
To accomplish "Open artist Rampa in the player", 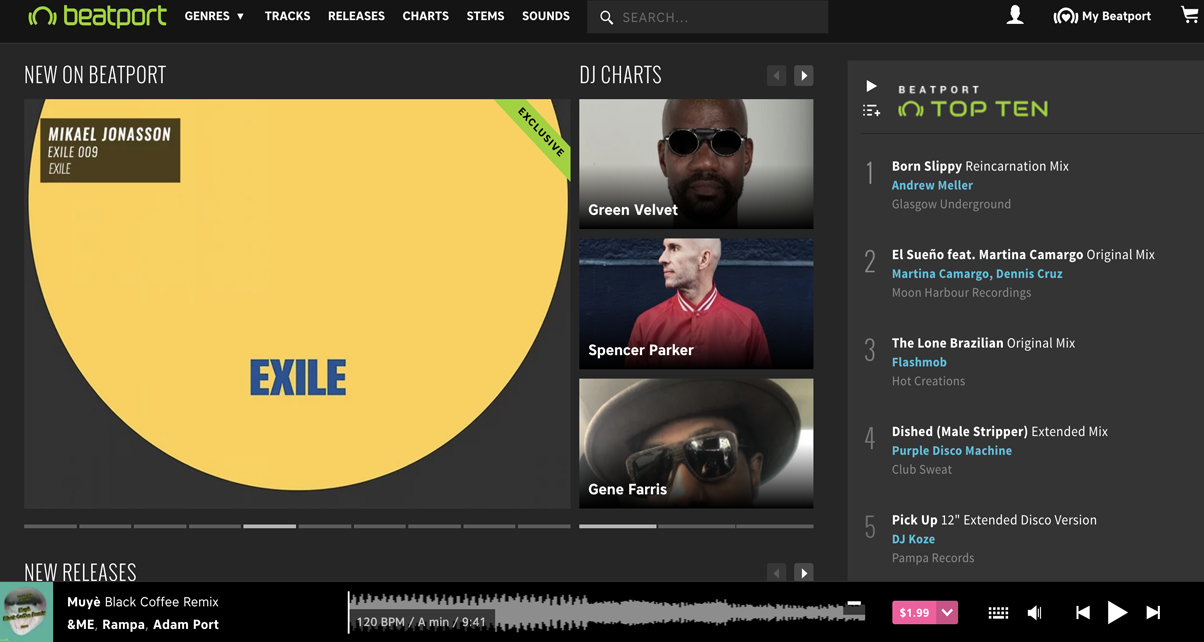I will click(x=123, y=624).
